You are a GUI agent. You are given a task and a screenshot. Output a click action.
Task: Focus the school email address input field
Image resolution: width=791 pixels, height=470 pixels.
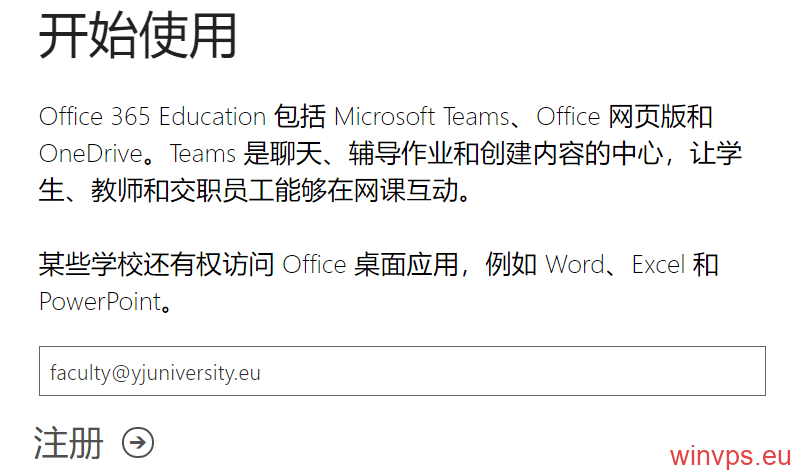pos(402,372)
